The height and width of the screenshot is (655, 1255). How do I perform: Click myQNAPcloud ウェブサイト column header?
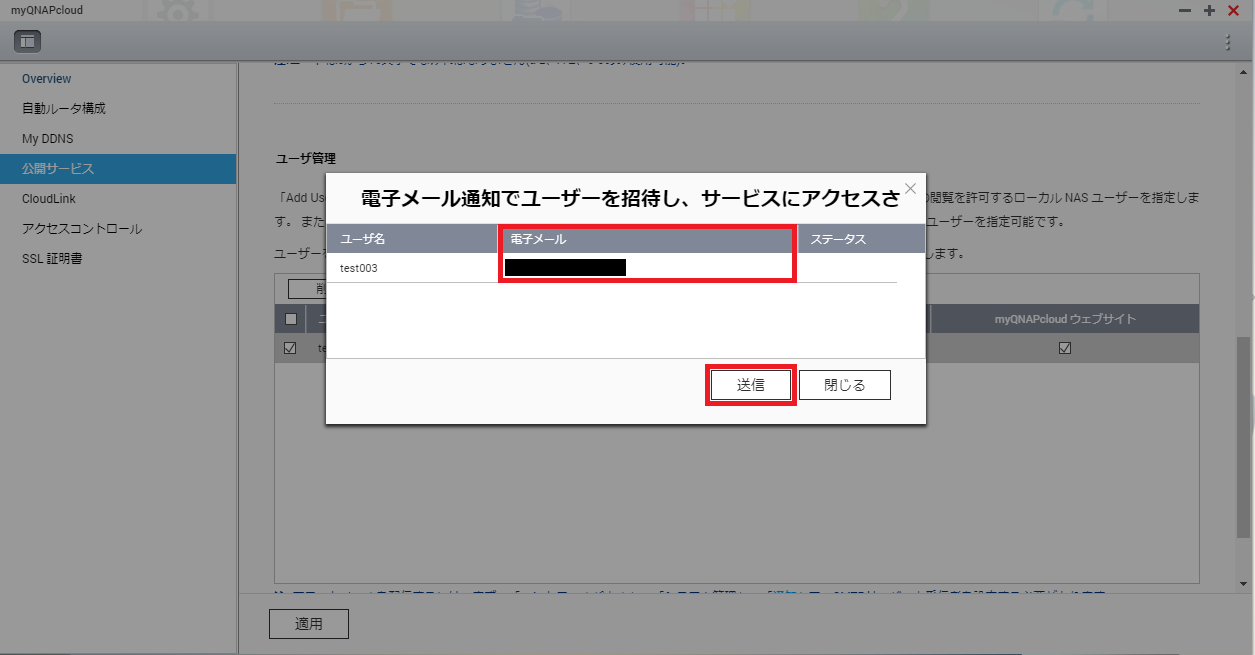[1065, 319]
